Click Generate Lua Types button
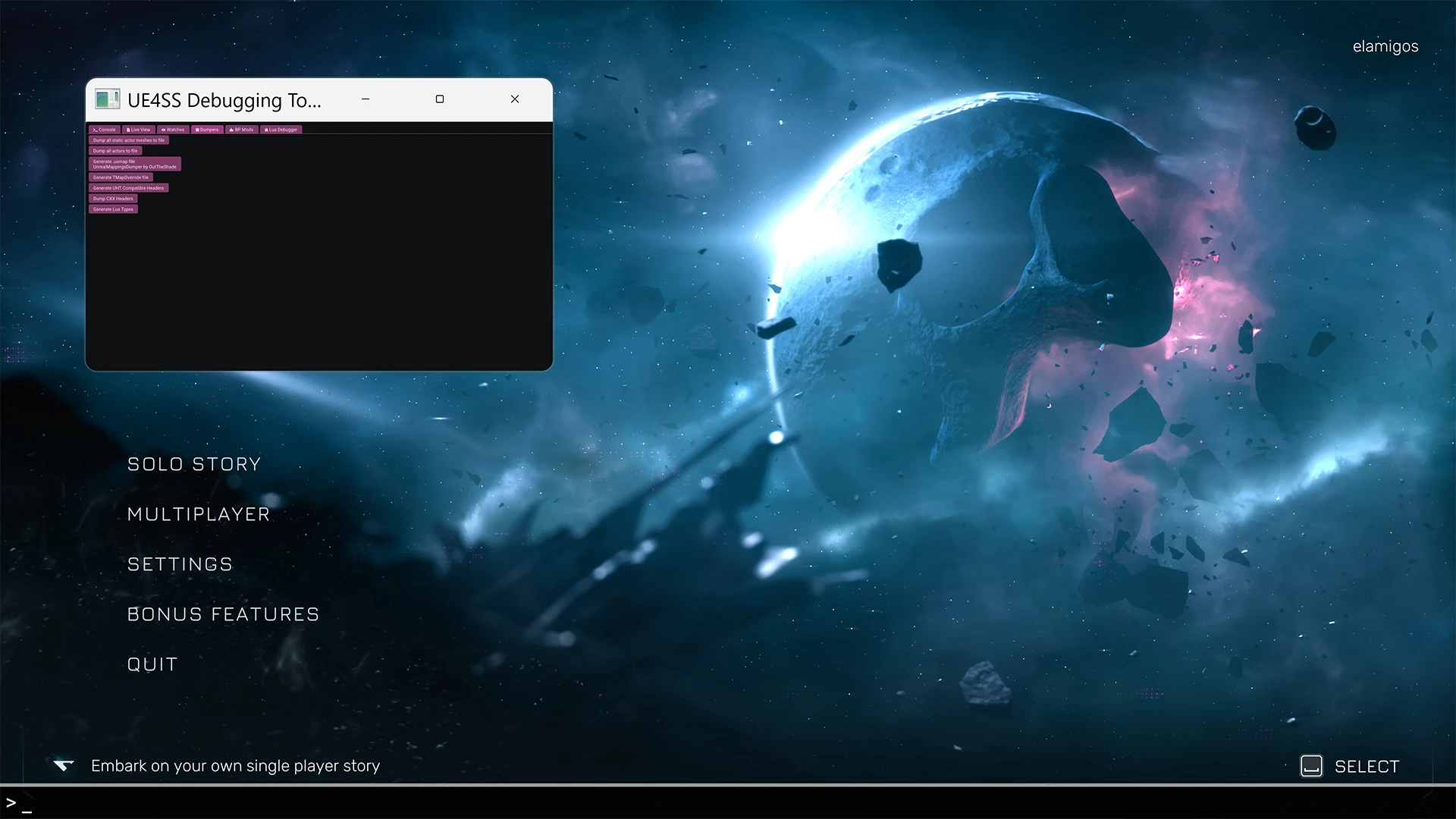 [x=114, y=209]
